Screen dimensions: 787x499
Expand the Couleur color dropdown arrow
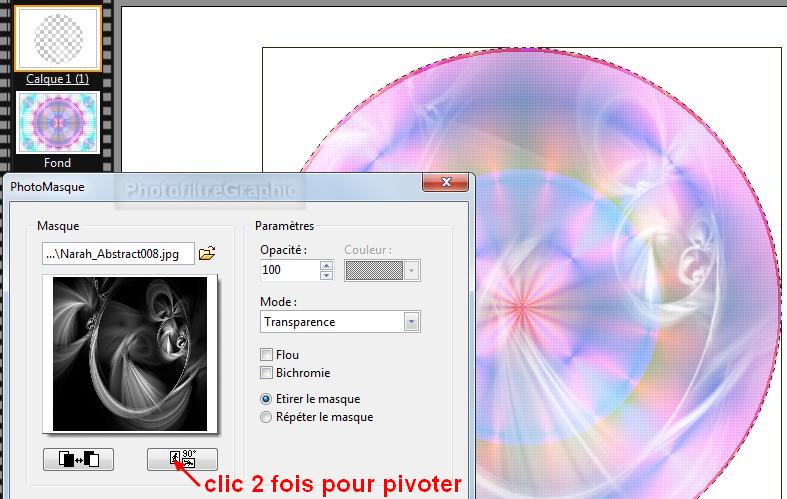(x=412, y=270)
